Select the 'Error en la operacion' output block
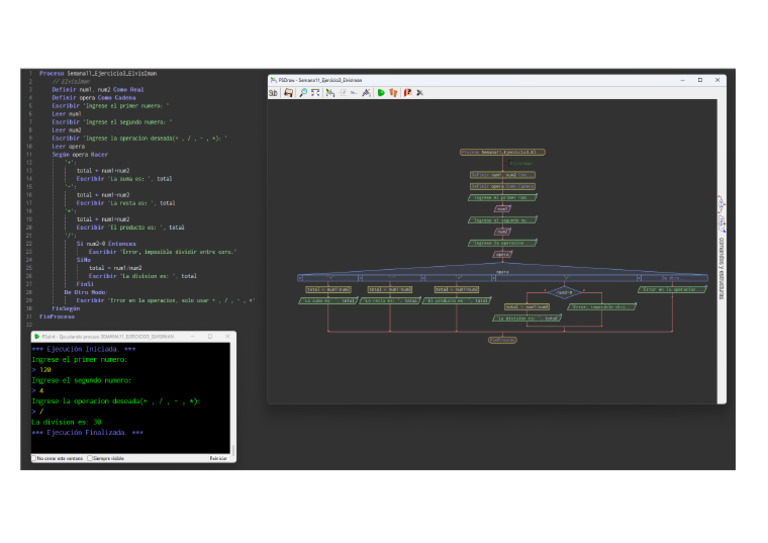This screenshot has width=768, height=543. point(672,289)
